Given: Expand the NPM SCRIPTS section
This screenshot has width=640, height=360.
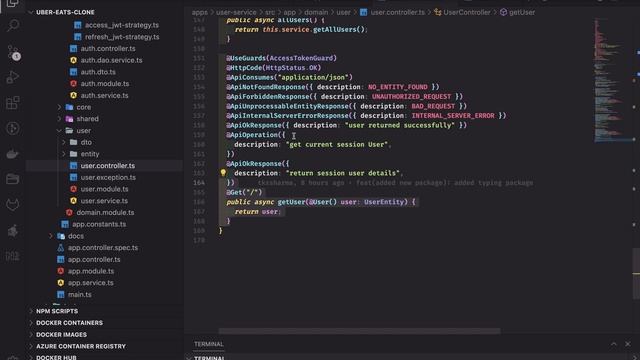Looking at the screenshot, I should click(57, 311).
